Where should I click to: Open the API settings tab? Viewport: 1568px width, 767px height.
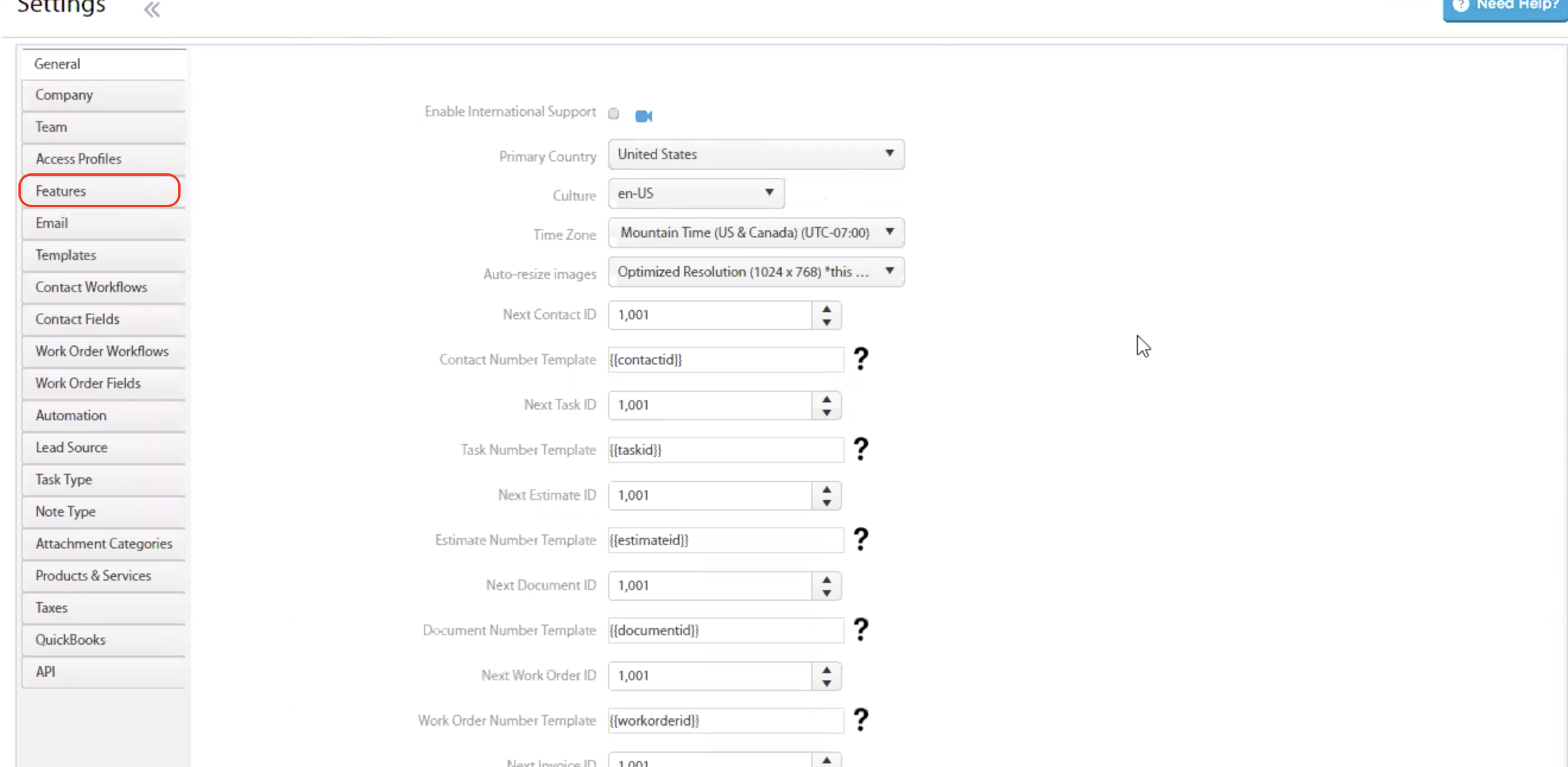coord(103,671)
